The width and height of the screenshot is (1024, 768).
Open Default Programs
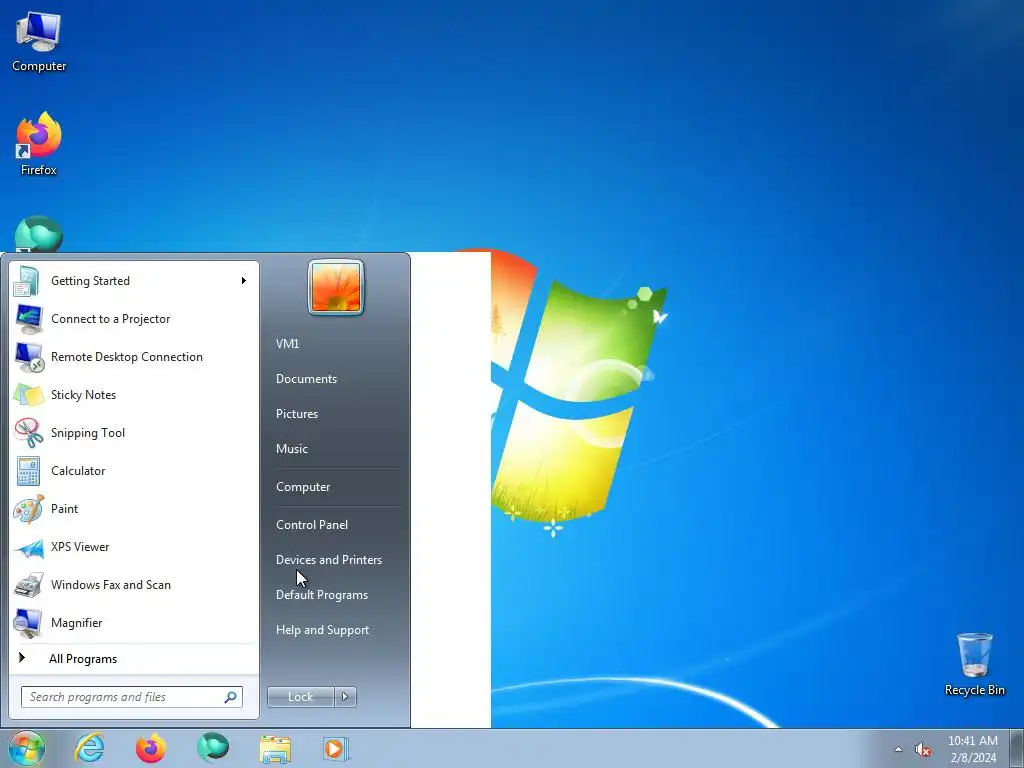(322, 595)
